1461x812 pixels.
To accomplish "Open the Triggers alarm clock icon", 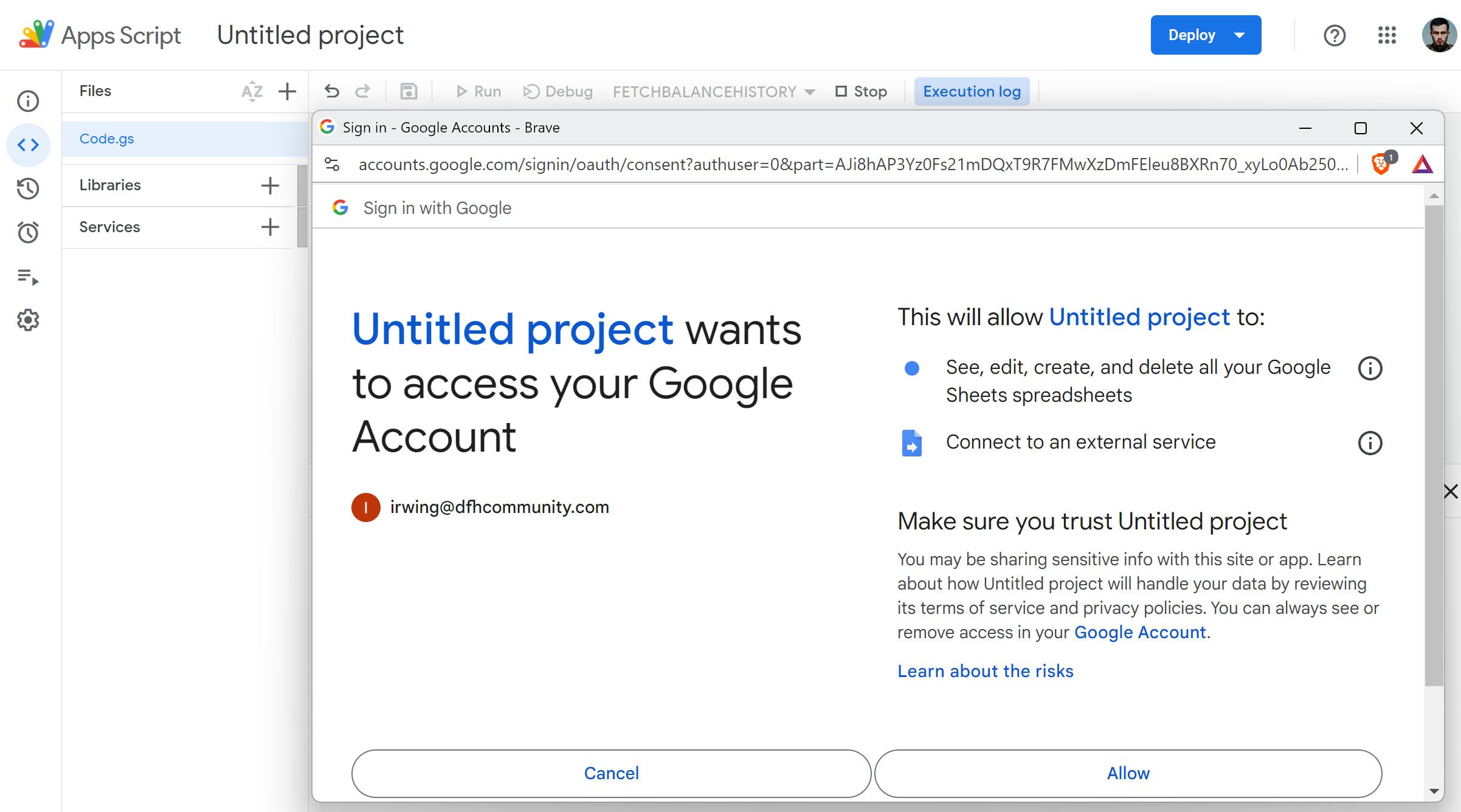I will 28,232.
